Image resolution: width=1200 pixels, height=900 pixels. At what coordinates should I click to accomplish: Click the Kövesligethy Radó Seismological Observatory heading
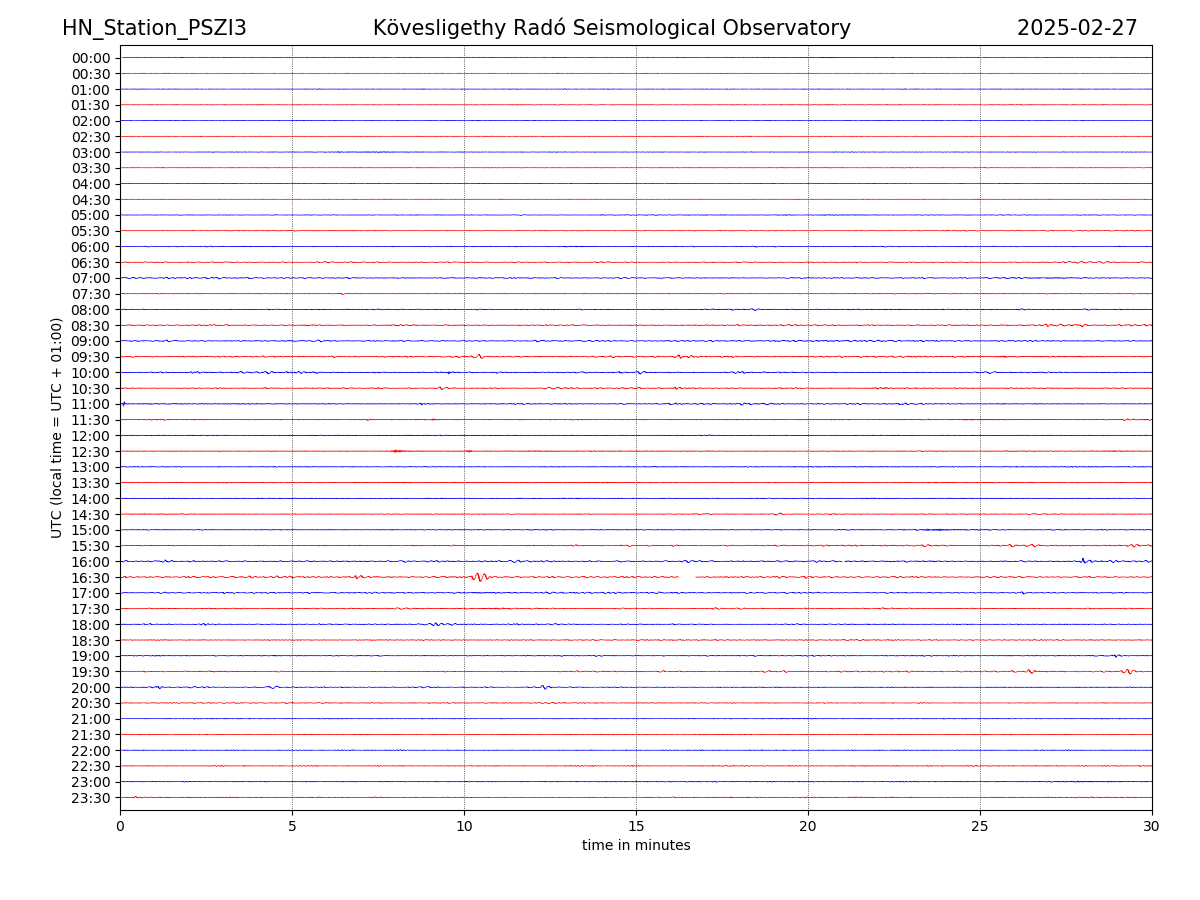(611, 28)
